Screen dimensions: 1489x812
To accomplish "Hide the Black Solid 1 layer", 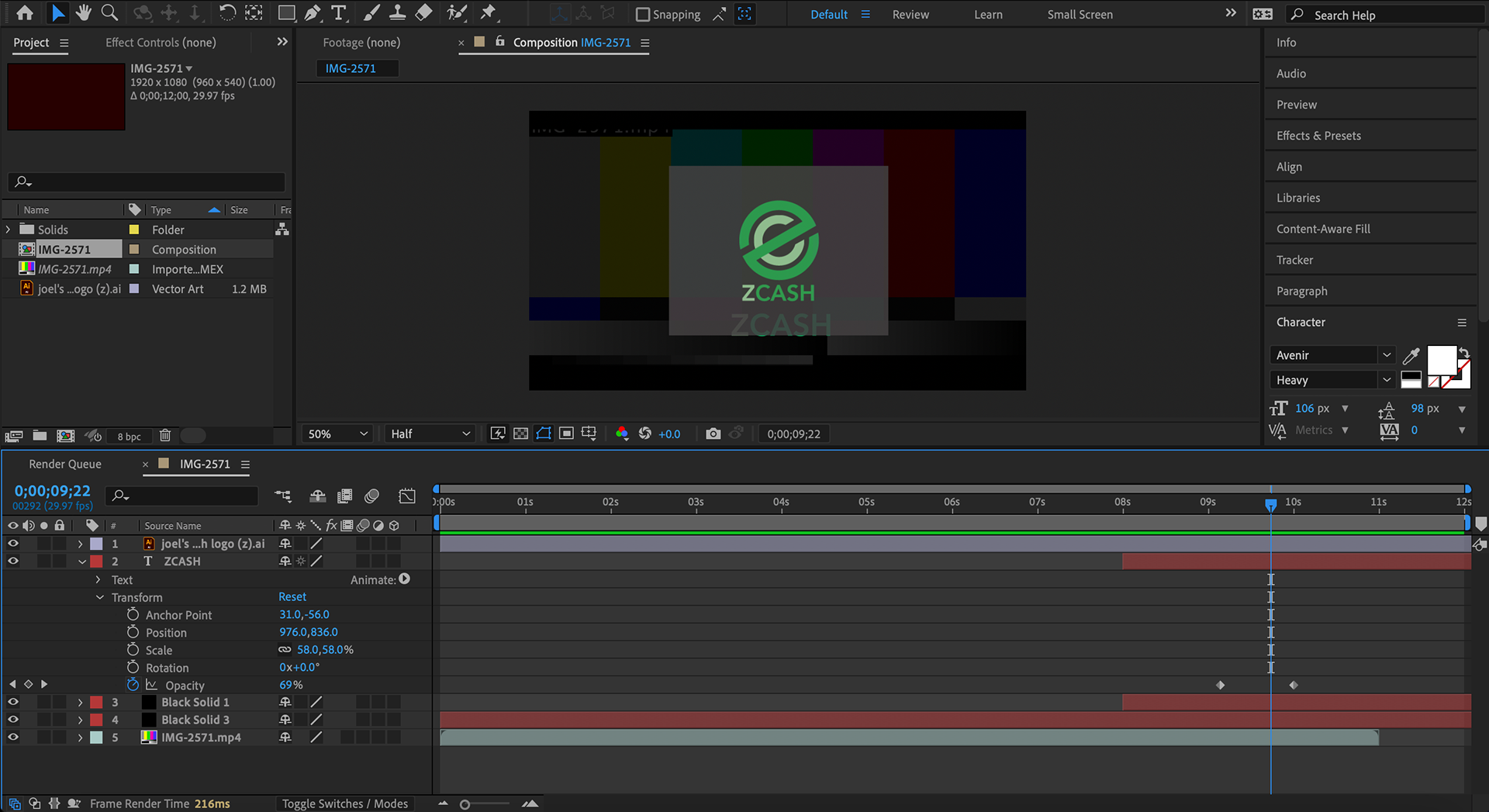I will coord(13,702).
